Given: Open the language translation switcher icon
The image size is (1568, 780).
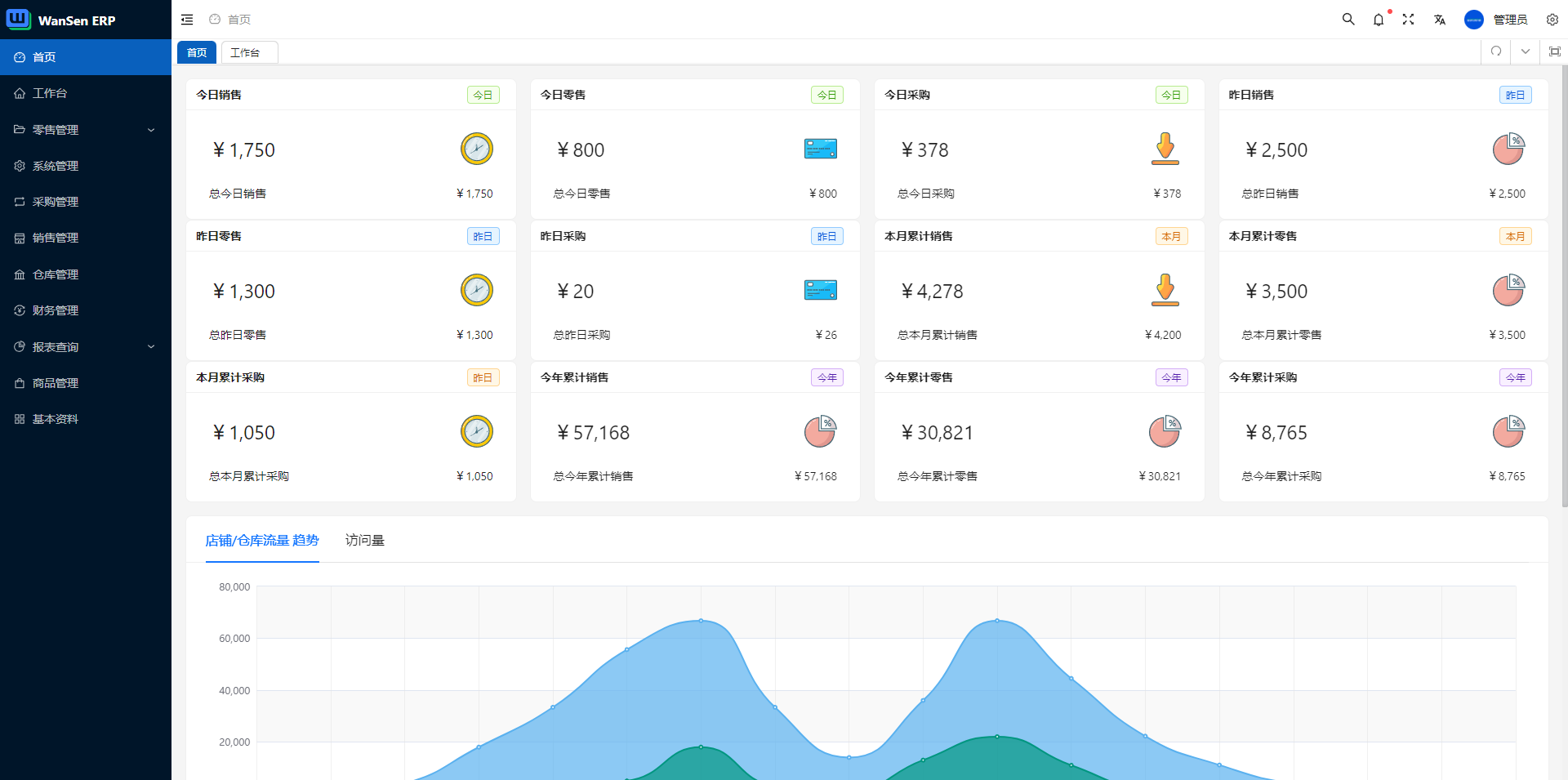Looking at the screenshot, I should [x=1440, y=20].
